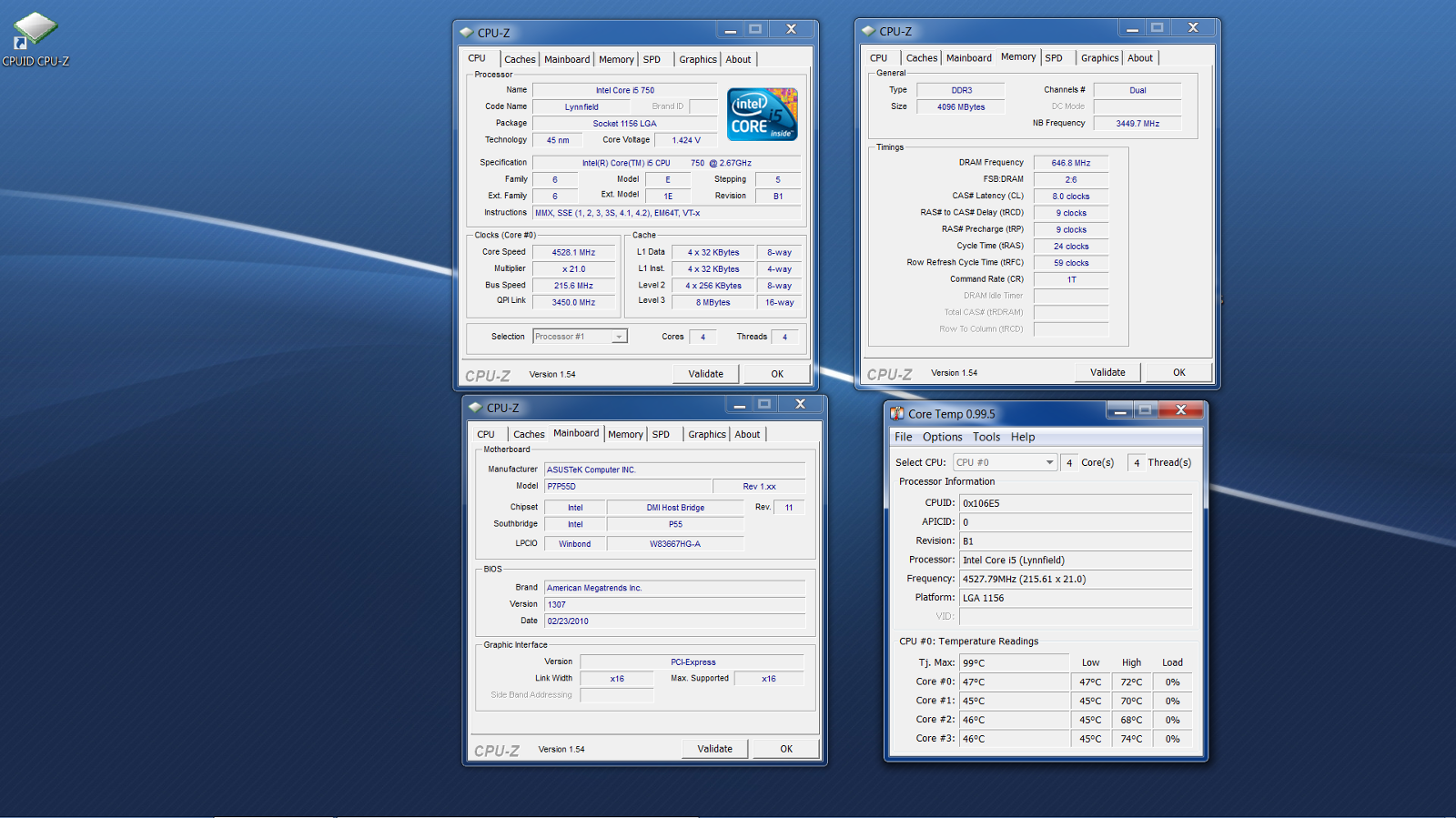Select Memory tab in CPU-Z Mainboard window
The height and width of the screenshot is (818, 1456).
coord(625,435)
